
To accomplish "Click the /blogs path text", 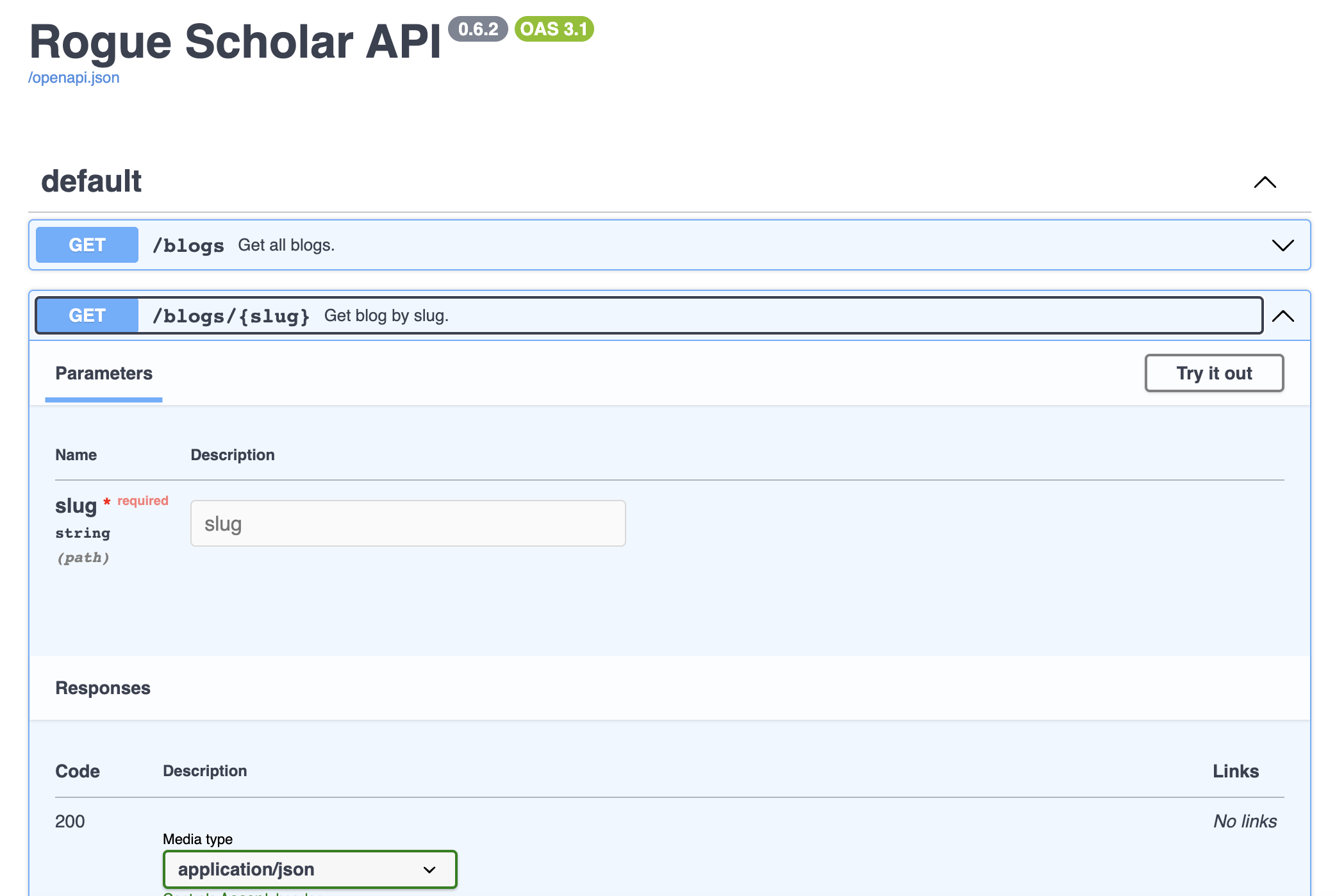I will point(188,245).
